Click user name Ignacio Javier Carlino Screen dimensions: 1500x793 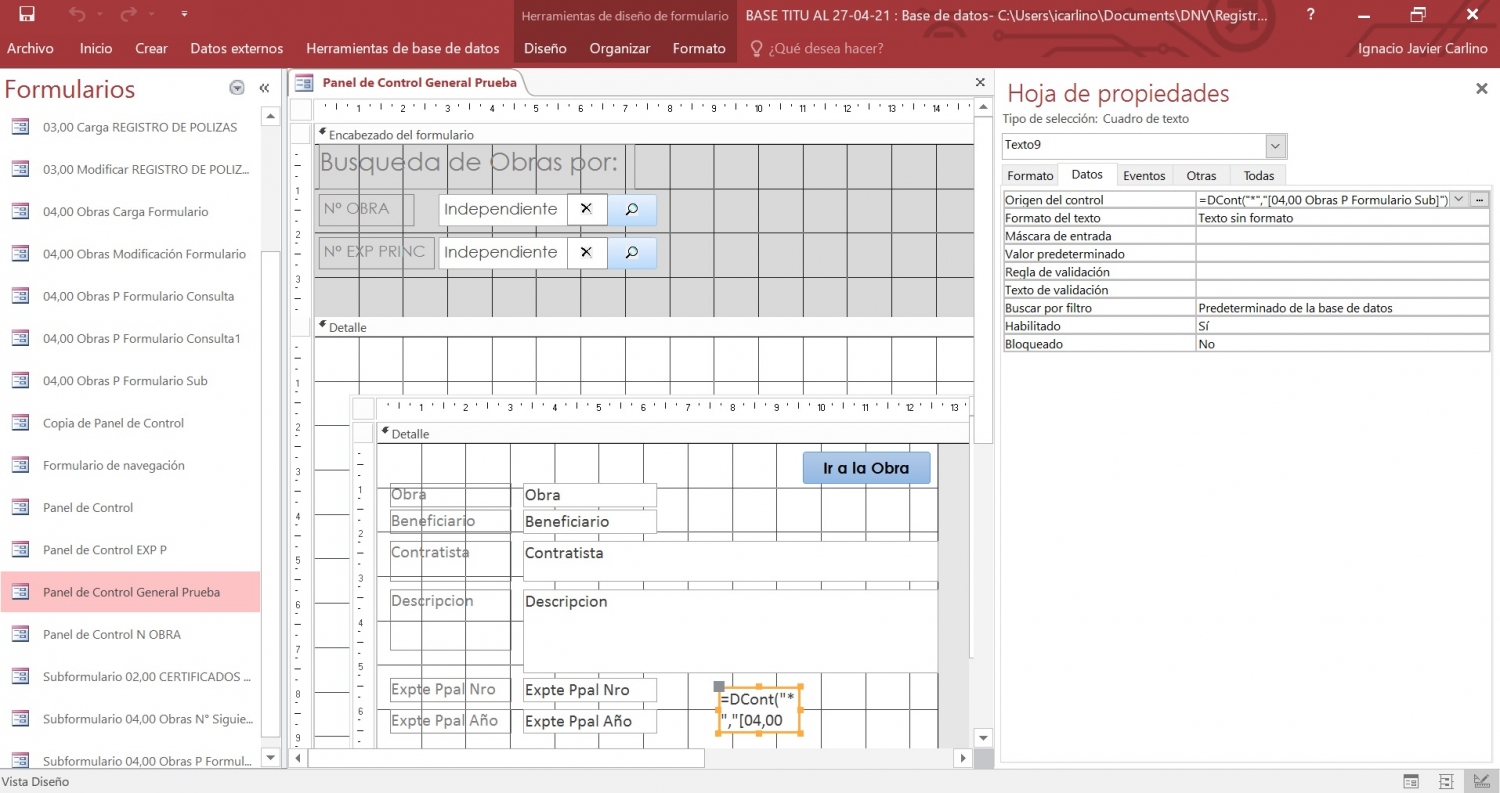click(1423, 48)
